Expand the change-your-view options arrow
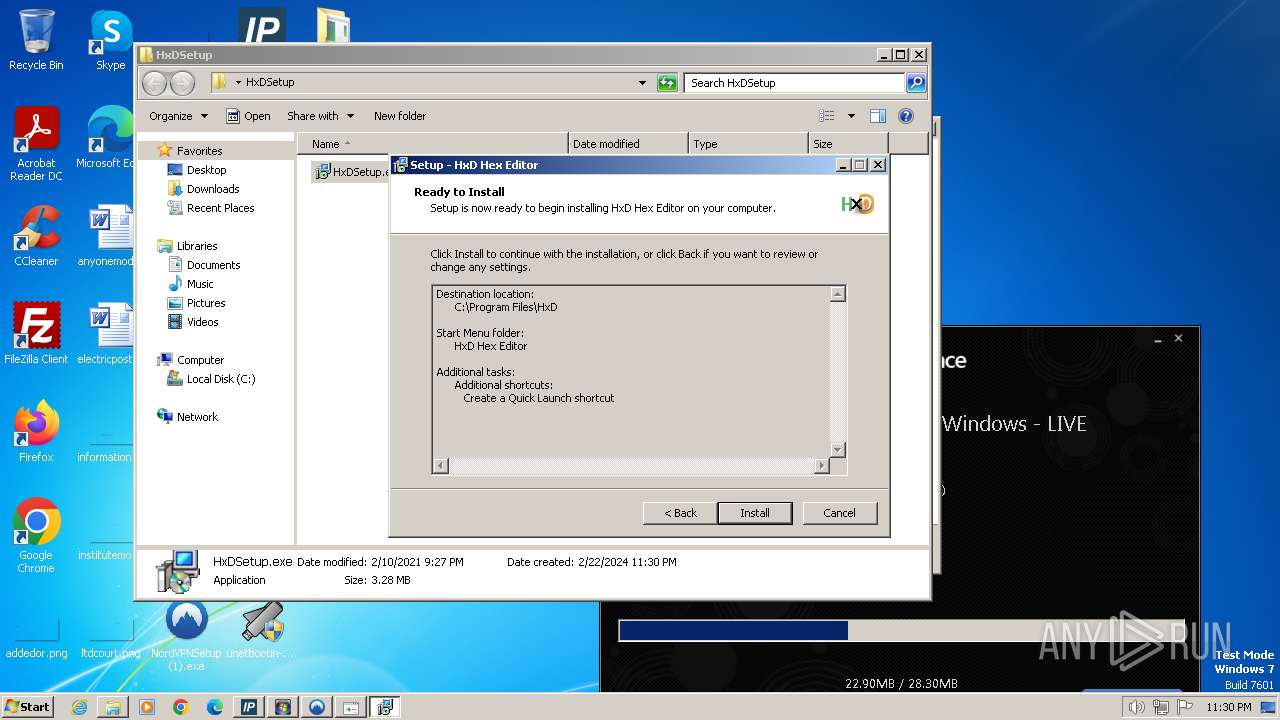 tap(851, 116)
